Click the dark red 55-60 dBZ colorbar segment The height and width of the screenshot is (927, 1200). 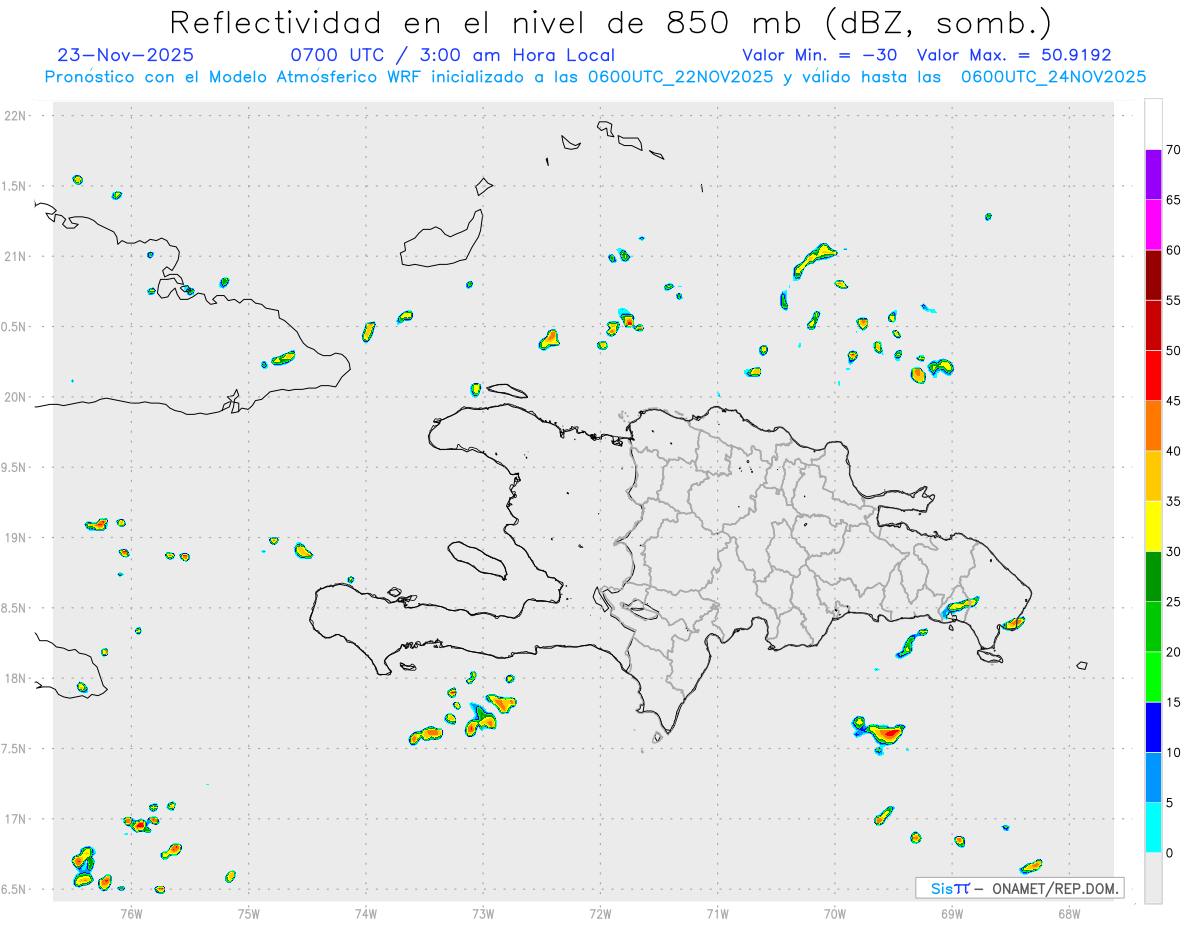click(1153, 275)
